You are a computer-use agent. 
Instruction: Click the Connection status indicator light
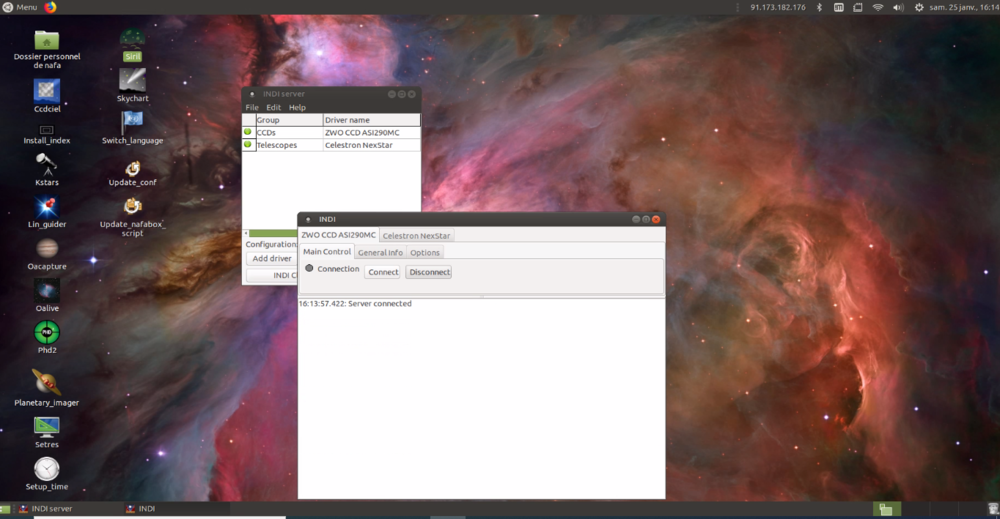tap(309, 268)
